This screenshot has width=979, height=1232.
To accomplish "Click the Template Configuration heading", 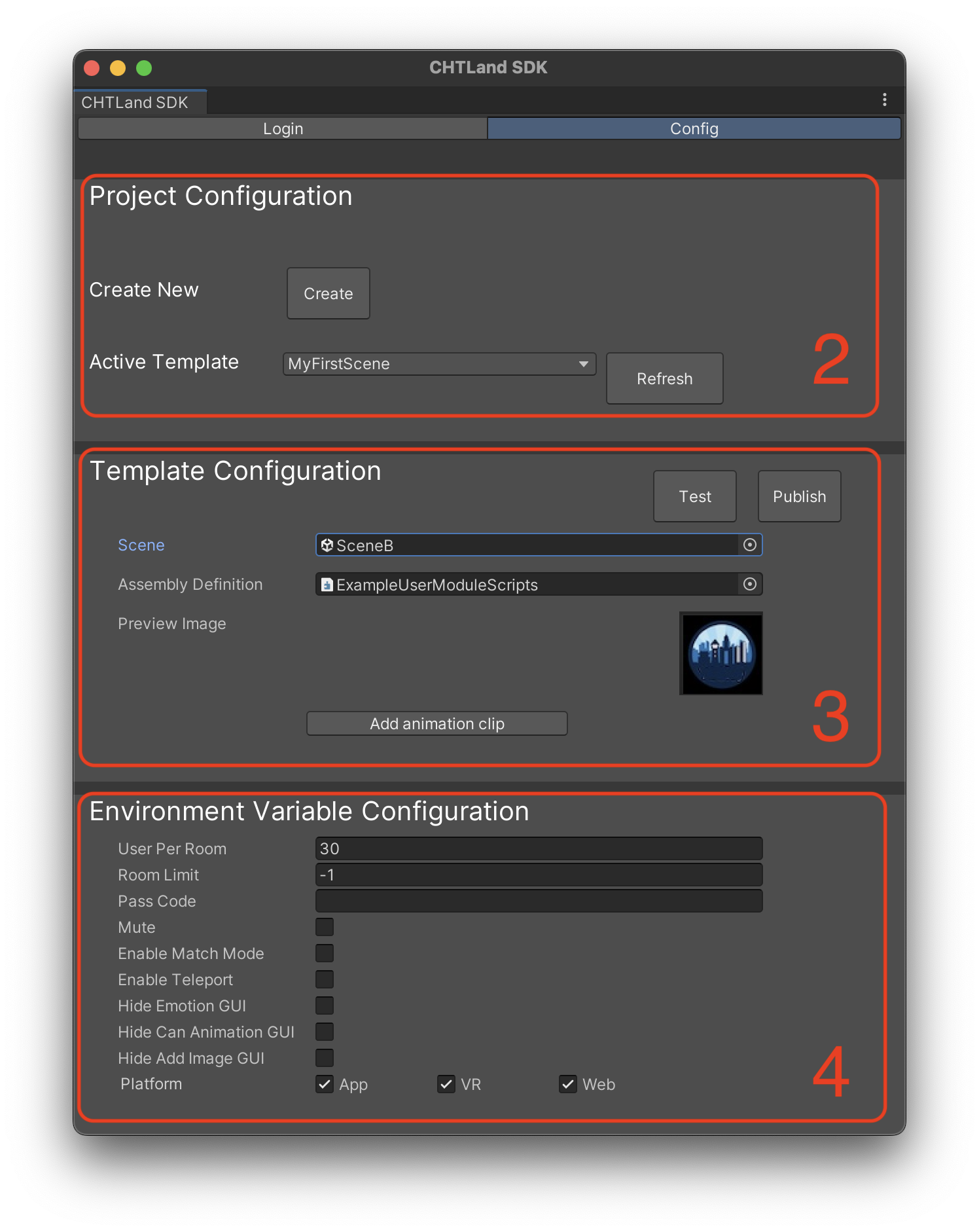I will [x=236, y=471].
